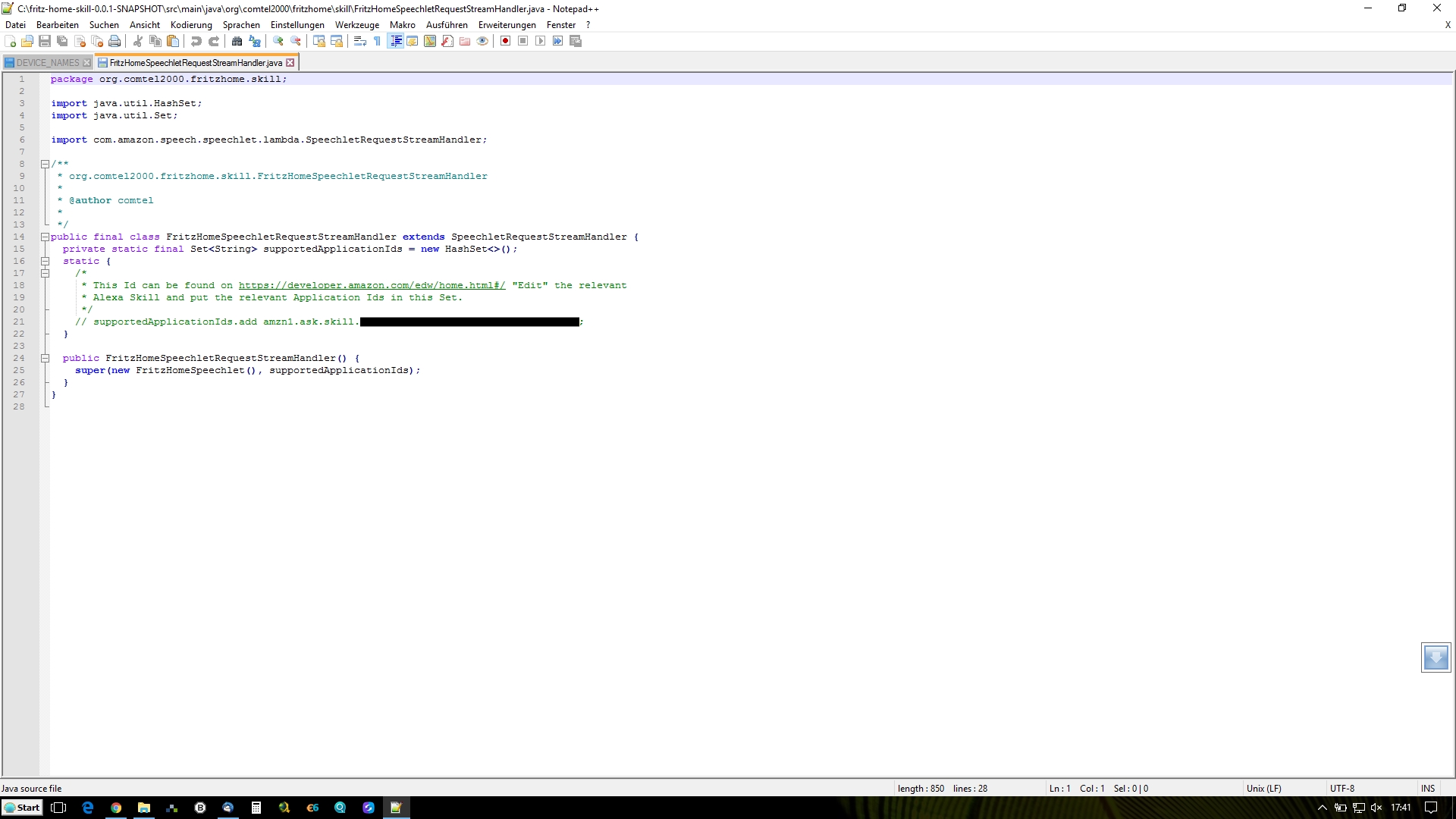Collapse the constructor fold at line 24

45,358
